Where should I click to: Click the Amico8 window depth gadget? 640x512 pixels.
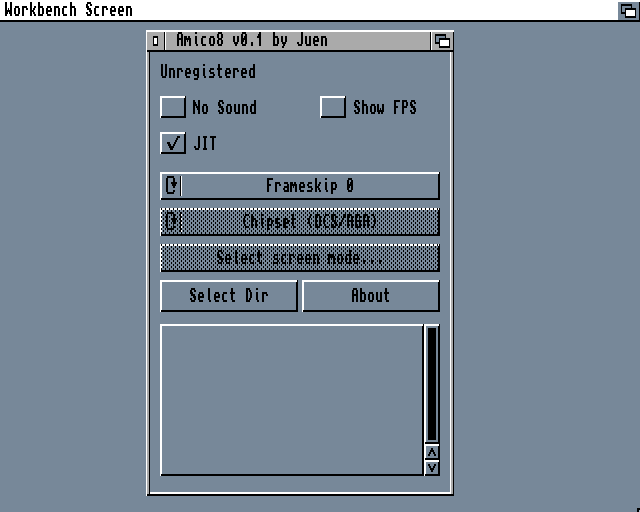(x=442, y=41)
